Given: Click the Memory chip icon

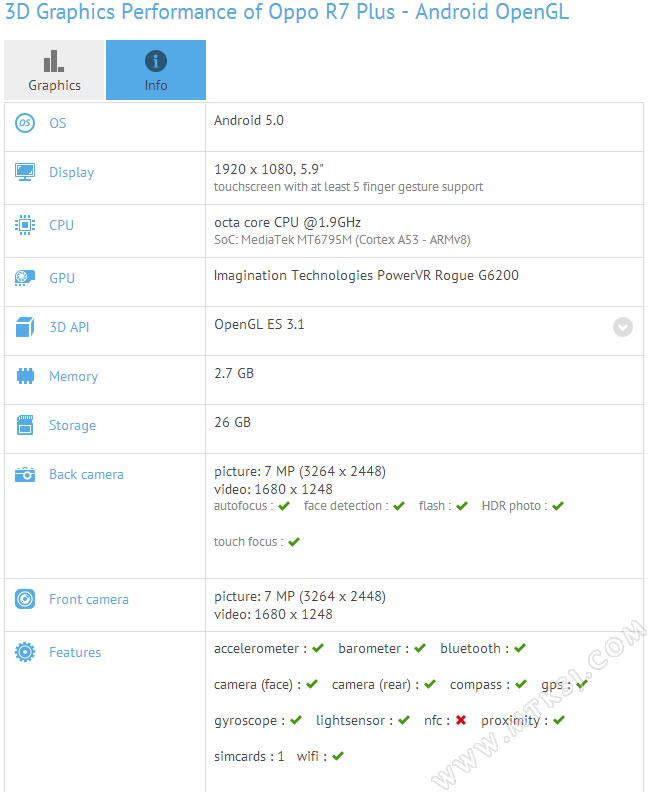Looking at the screenshot, I should pyautogui.click(x=25, y=376).
